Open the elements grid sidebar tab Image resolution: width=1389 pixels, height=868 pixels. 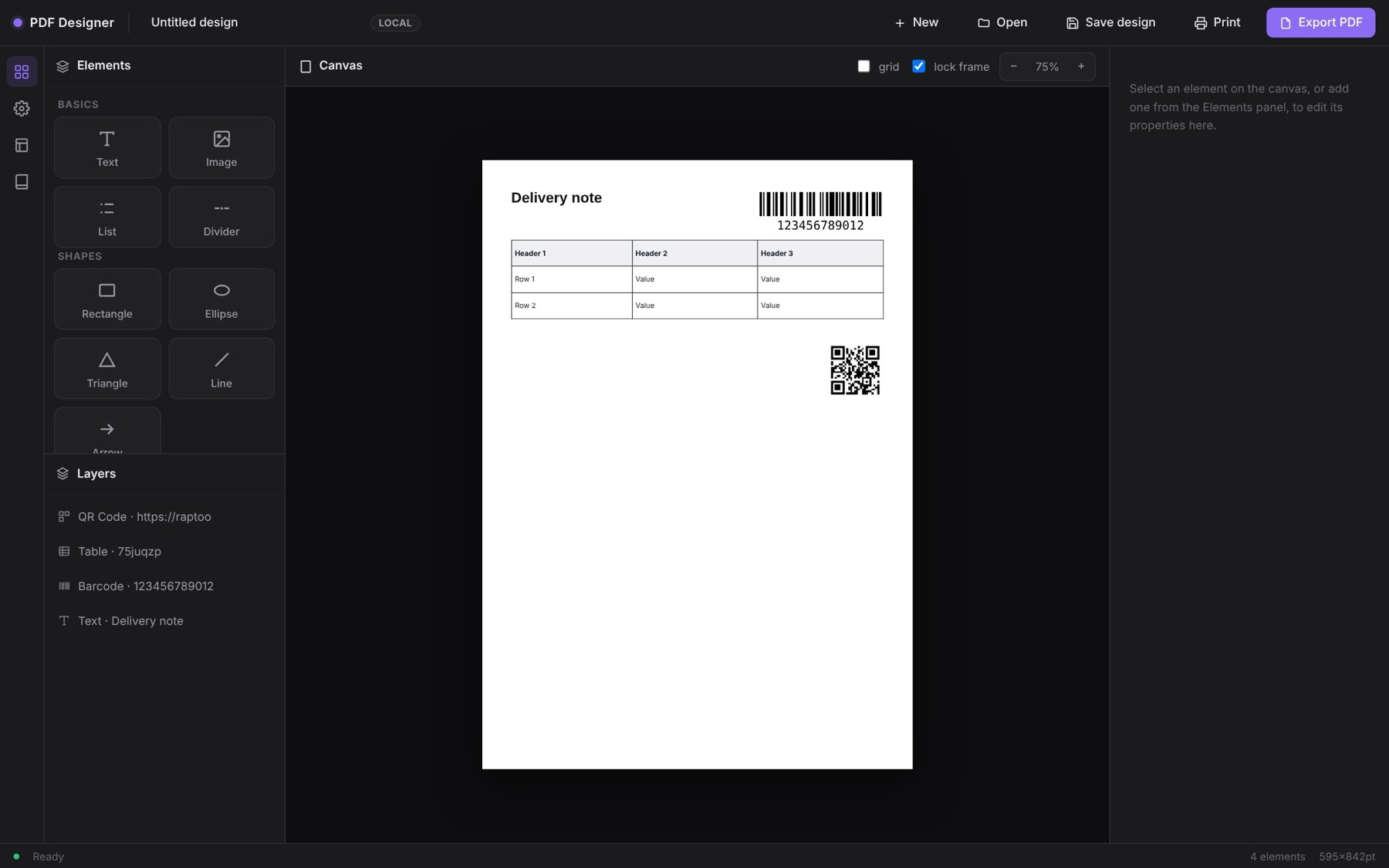click(x=22, y=72)
